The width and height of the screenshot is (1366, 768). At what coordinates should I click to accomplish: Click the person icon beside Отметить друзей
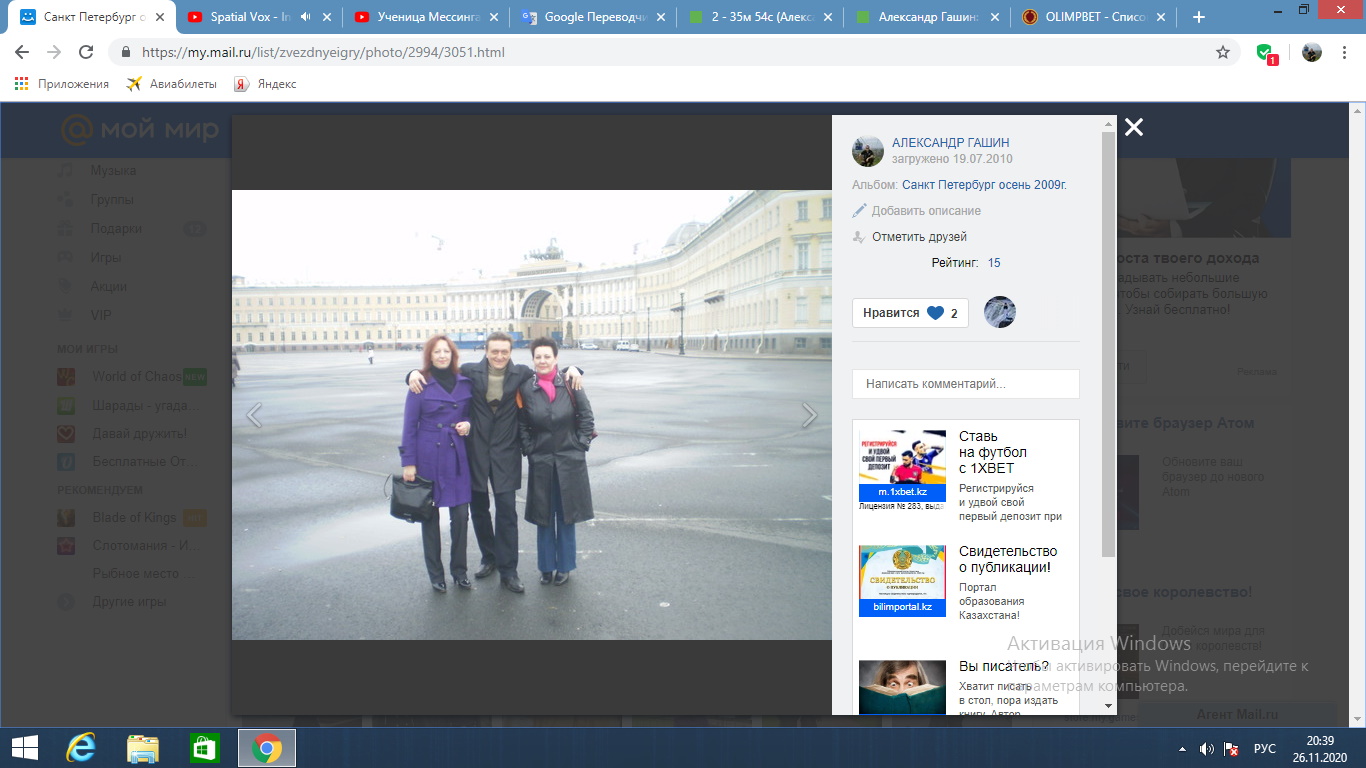click(859, 237)
